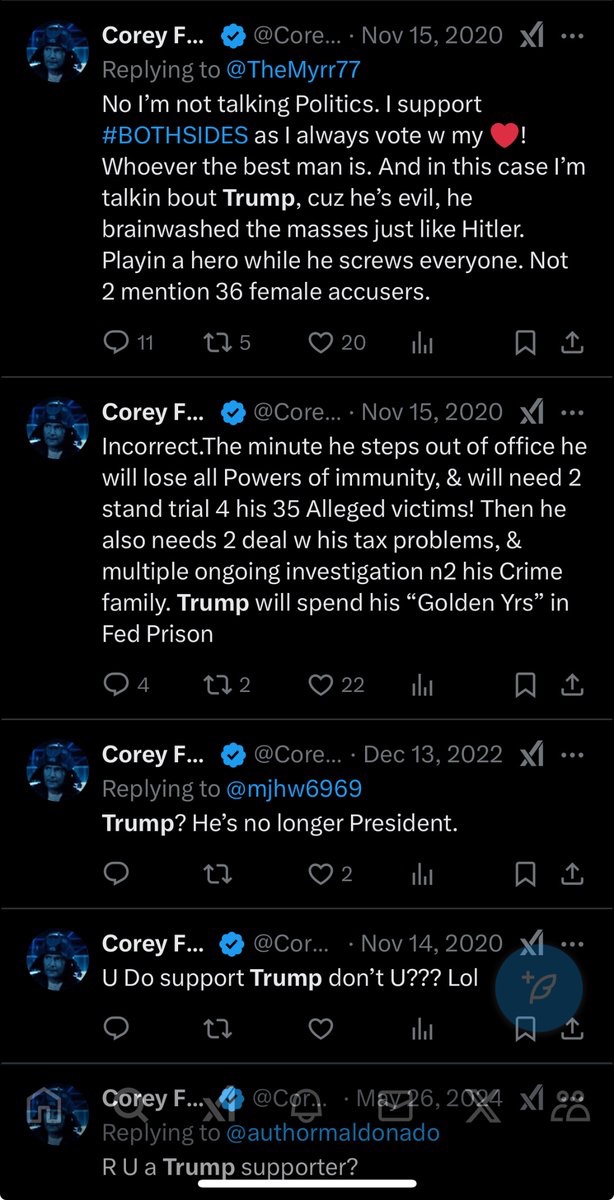This screenshot has height=1200, width=614.
Task: Expand more options on Dec 13, 2022 tweet
Action: click(572, 755)
